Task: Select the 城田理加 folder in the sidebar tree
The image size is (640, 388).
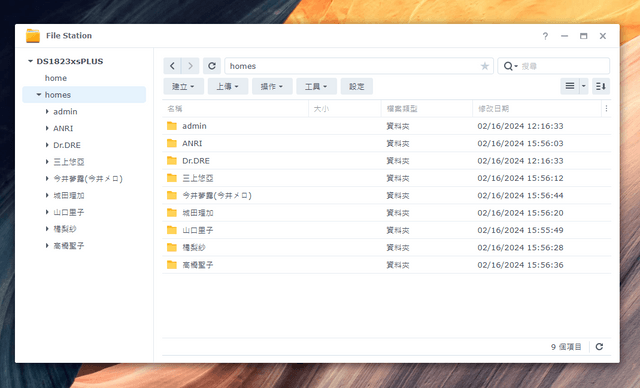Action: [x=69, y=195]
